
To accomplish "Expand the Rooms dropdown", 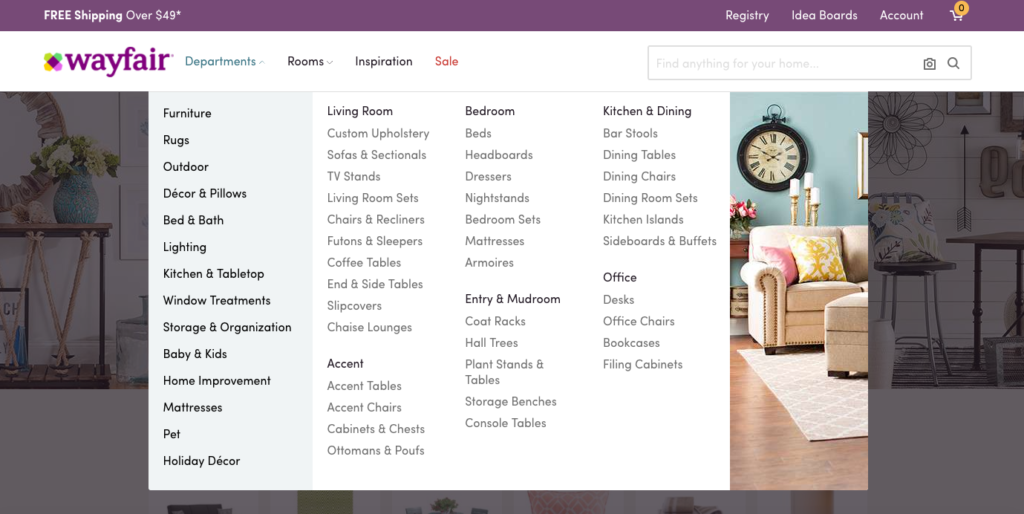I will point(310,61).
